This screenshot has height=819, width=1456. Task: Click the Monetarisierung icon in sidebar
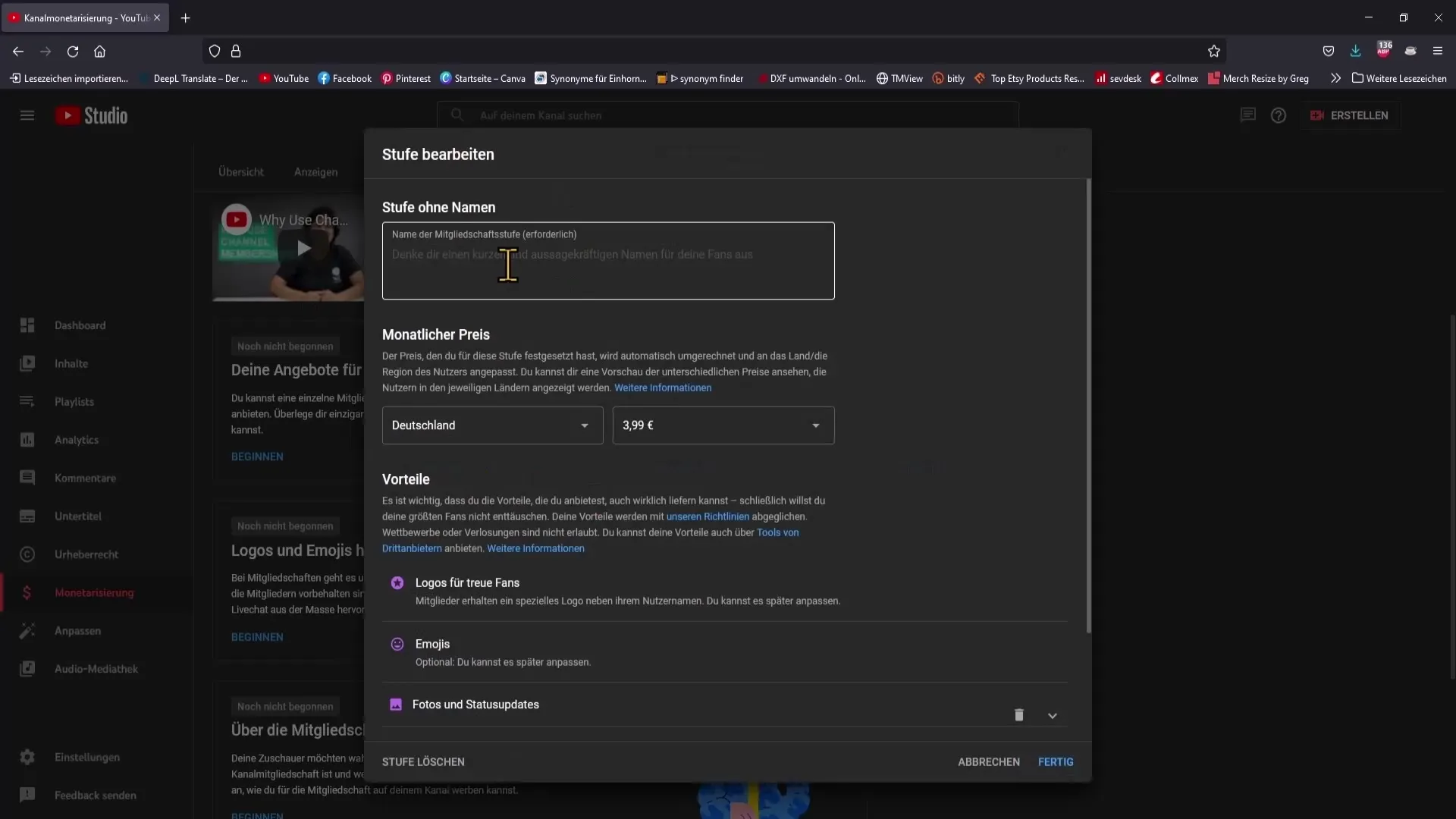(27, 592)
